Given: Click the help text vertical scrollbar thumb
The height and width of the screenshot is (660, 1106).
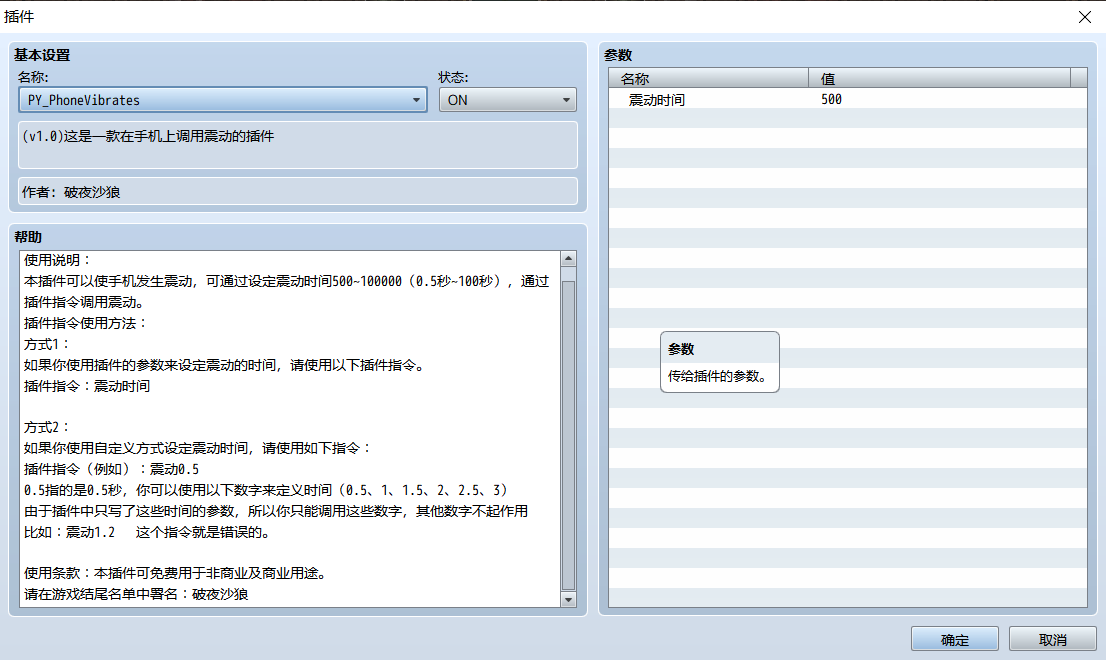Looking at the screenshot, I should coord(568,436).
